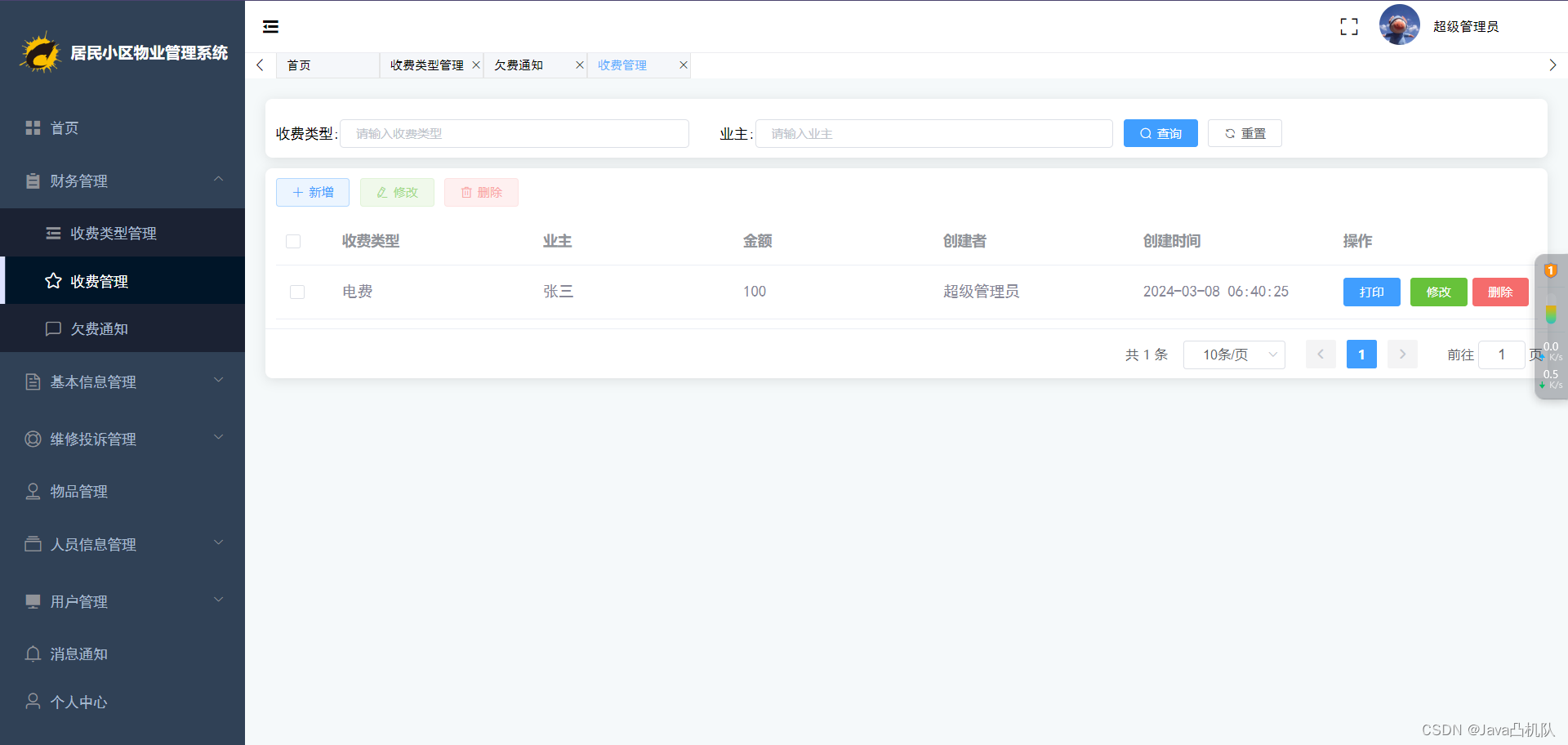Click 打印 on the 电费 row
This screenshot has width=1568, height=745.
(1371, 292)
